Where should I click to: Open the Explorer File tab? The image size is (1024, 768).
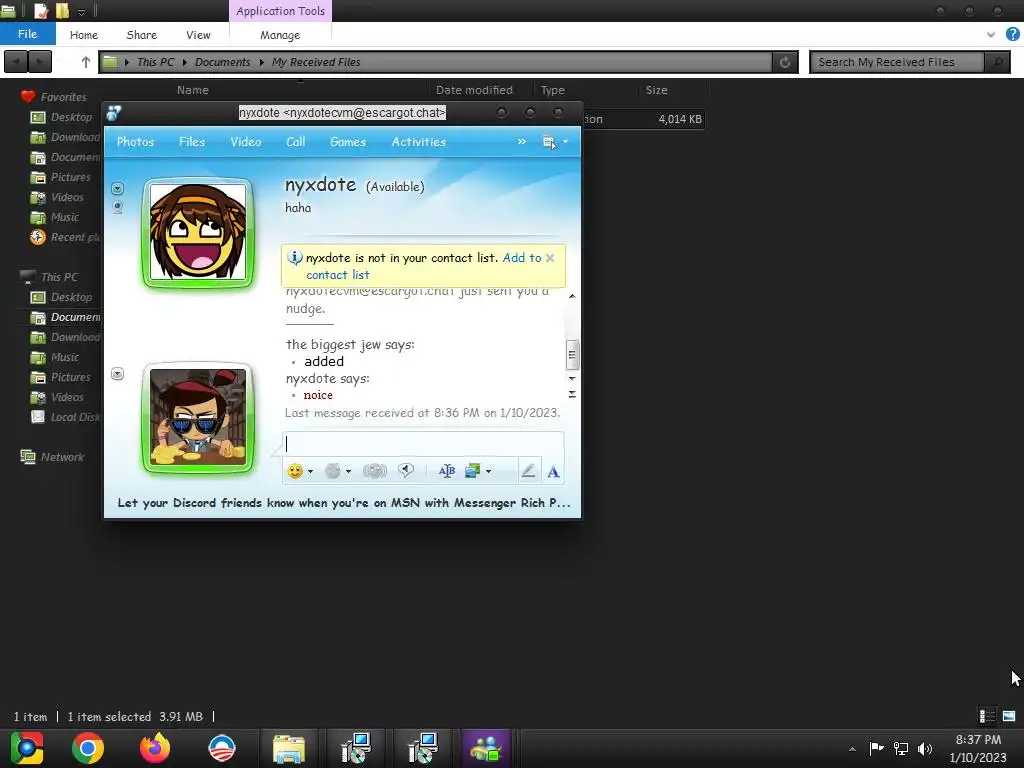pyautogui.click(x=27, y=34)
